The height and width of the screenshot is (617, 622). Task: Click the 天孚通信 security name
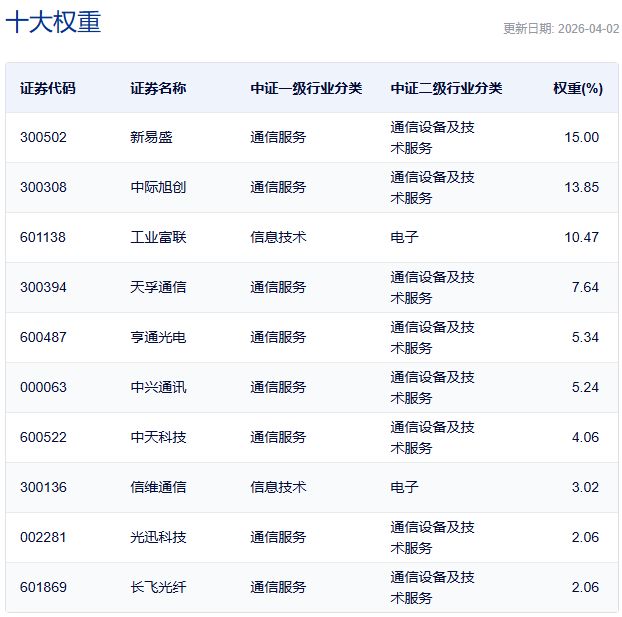coord(158,287)
